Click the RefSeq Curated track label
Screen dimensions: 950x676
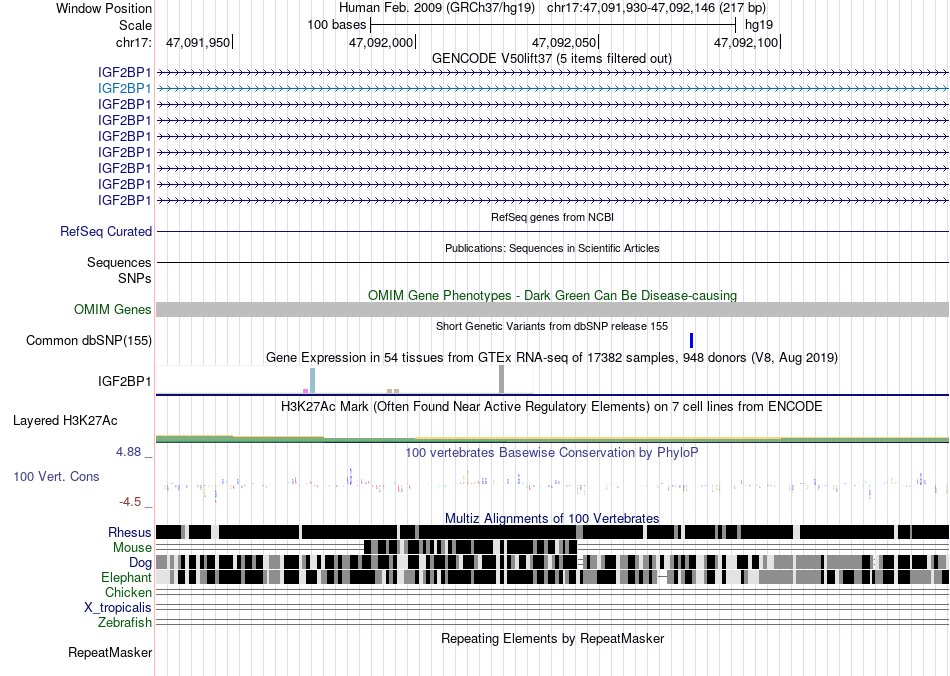point(106,231)
